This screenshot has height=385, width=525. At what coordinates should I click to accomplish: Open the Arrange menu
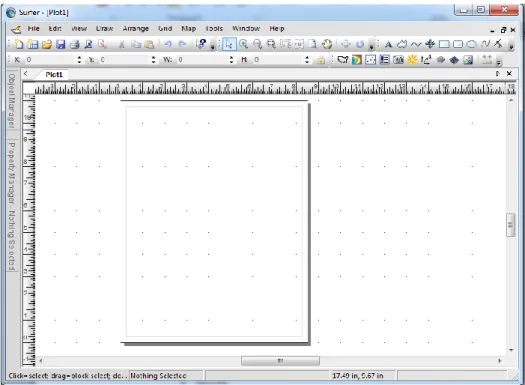[136, 29]
